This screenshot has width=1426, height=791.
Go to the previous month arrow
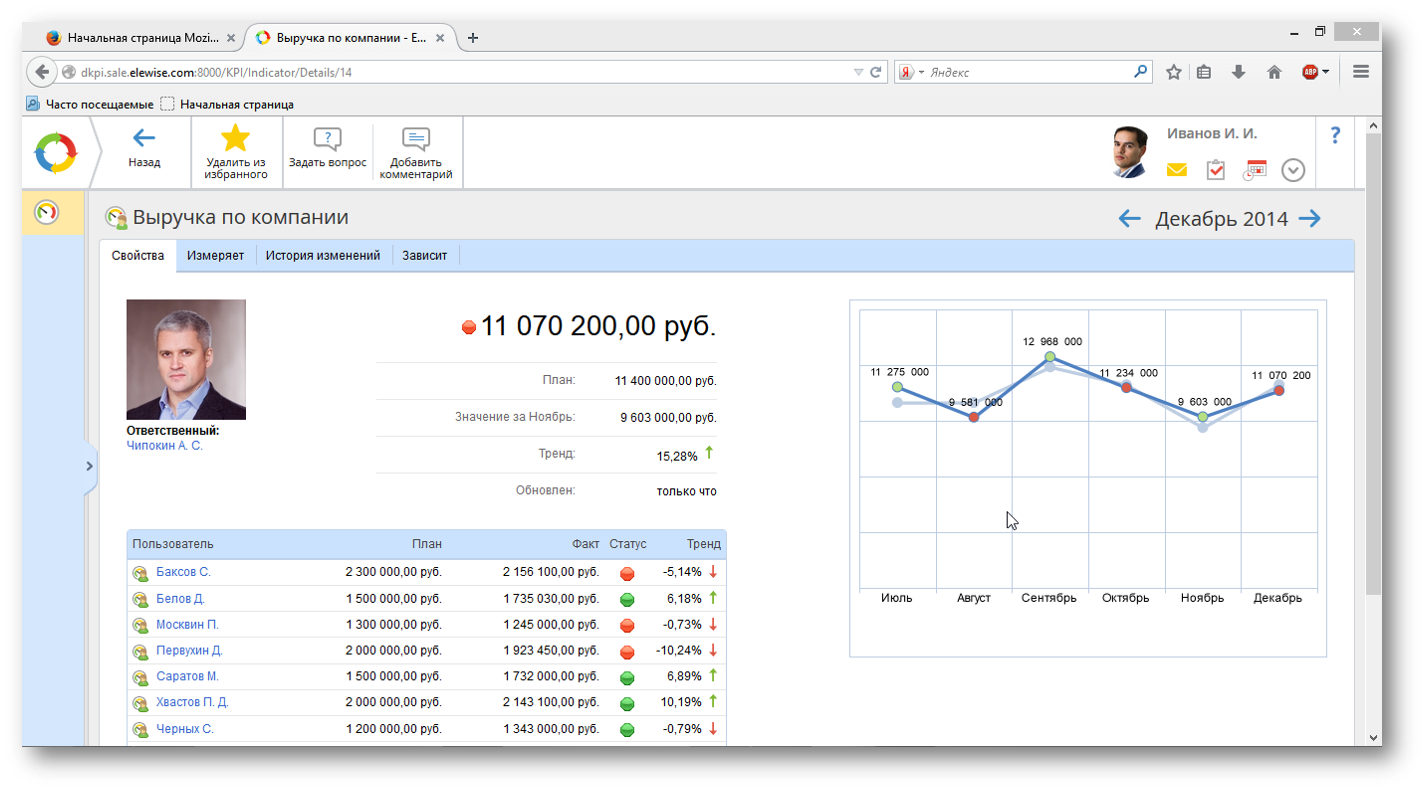pos(1130,218)
